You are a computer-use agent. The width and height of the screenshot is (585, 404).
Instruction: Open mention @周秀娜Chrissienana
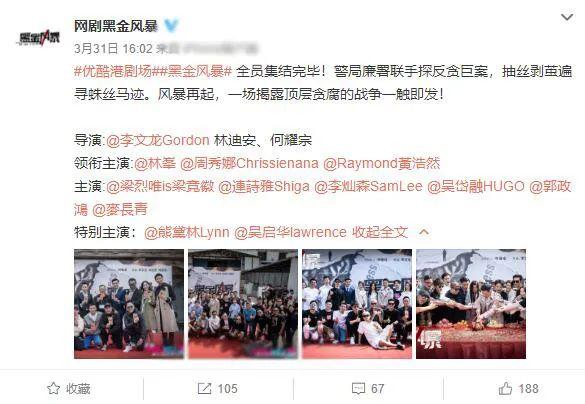pos(249,163)
